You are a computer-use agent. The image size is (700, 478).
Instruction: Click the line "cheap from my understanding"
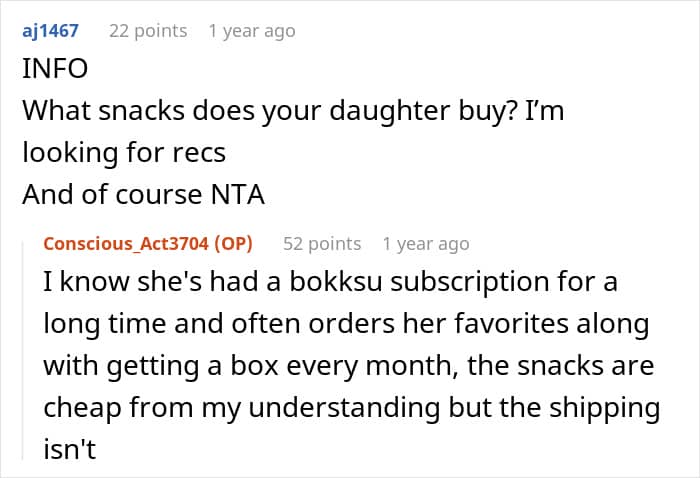pos(350,407)
